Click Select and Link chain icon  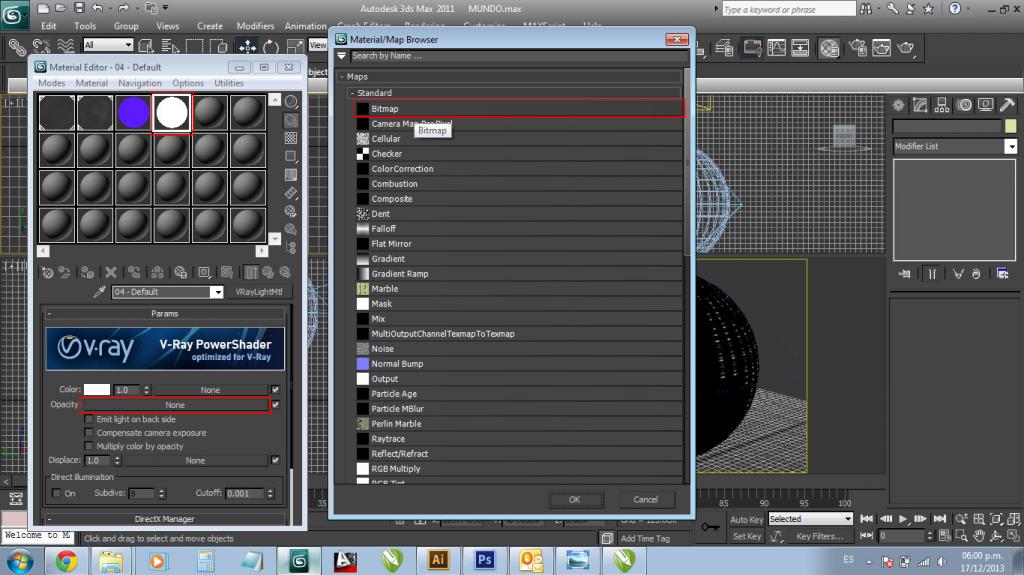18,47
